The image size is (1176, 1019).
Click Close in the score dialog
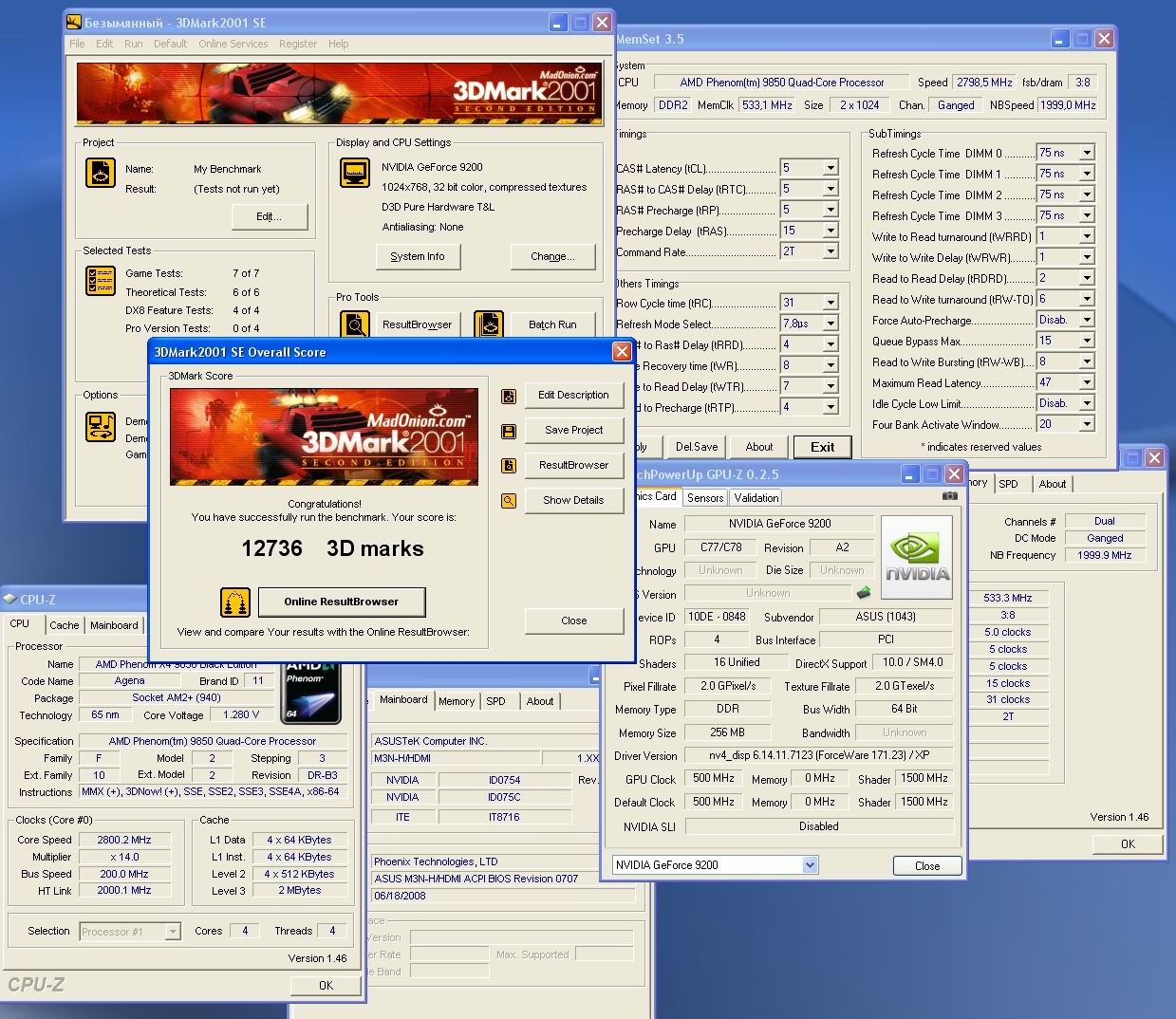(573, 621)
